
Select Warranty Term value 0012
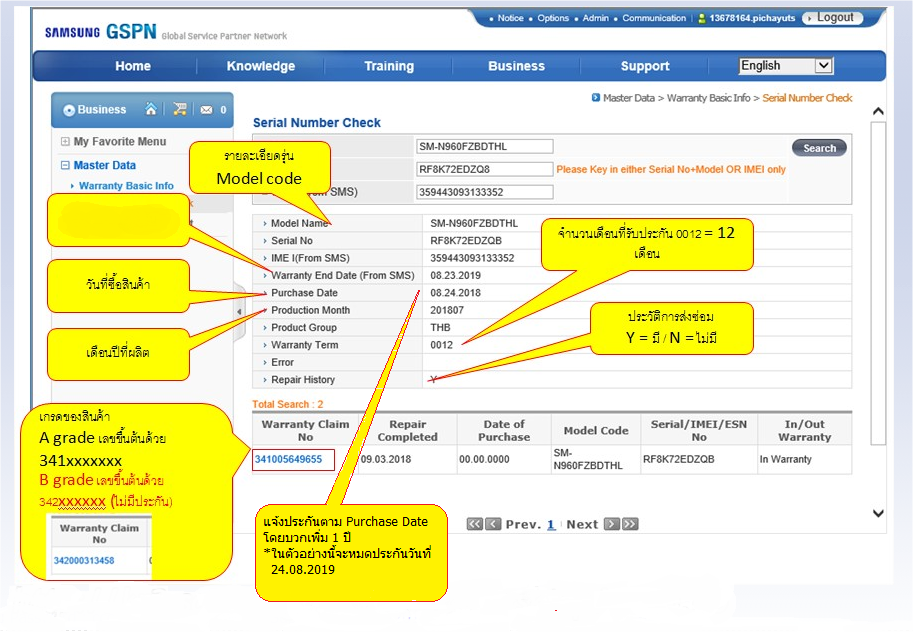pyautogui.click(x=441, y=345)
